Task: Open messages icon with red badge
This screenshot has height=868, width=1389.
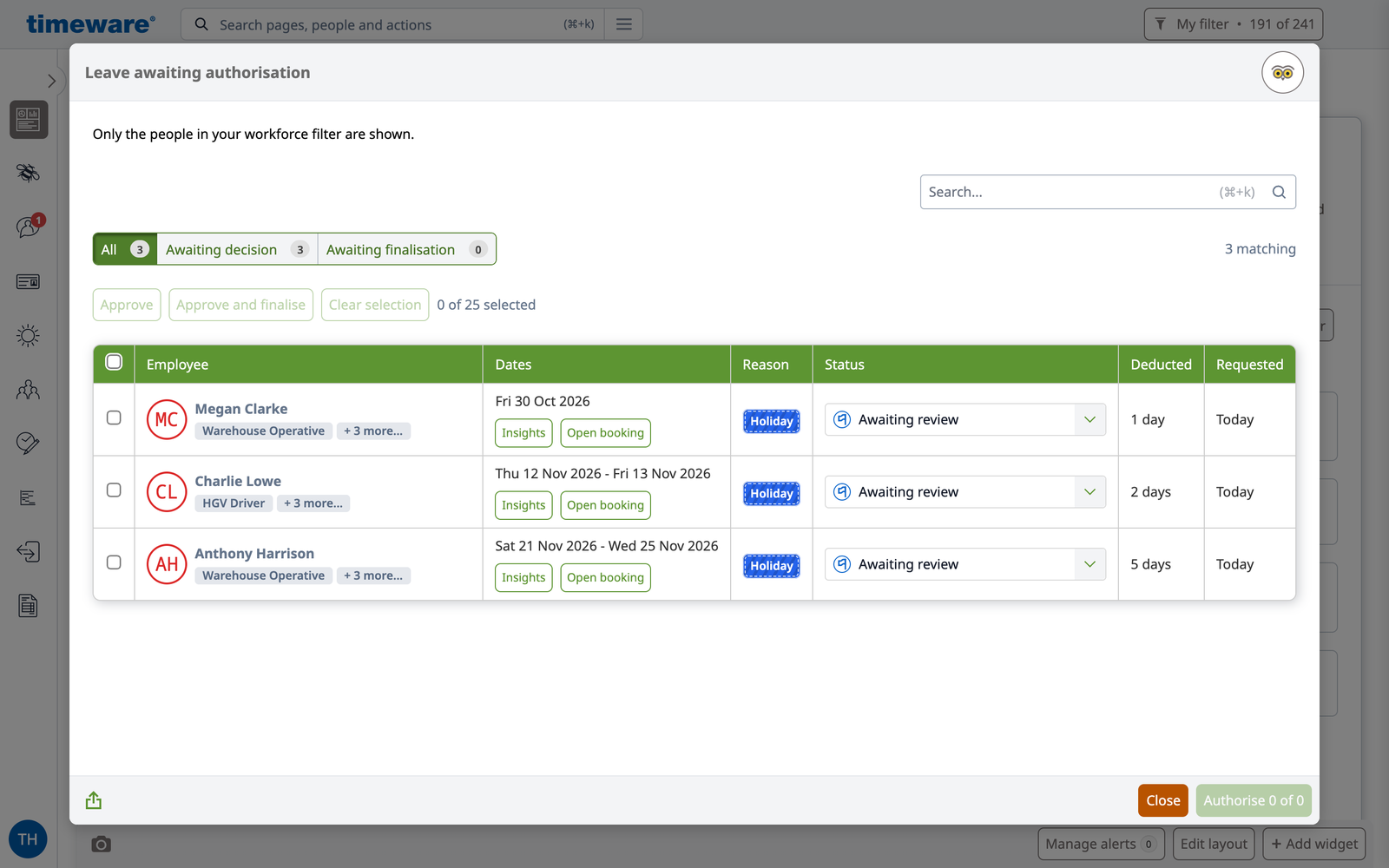Action: point(29,227)
